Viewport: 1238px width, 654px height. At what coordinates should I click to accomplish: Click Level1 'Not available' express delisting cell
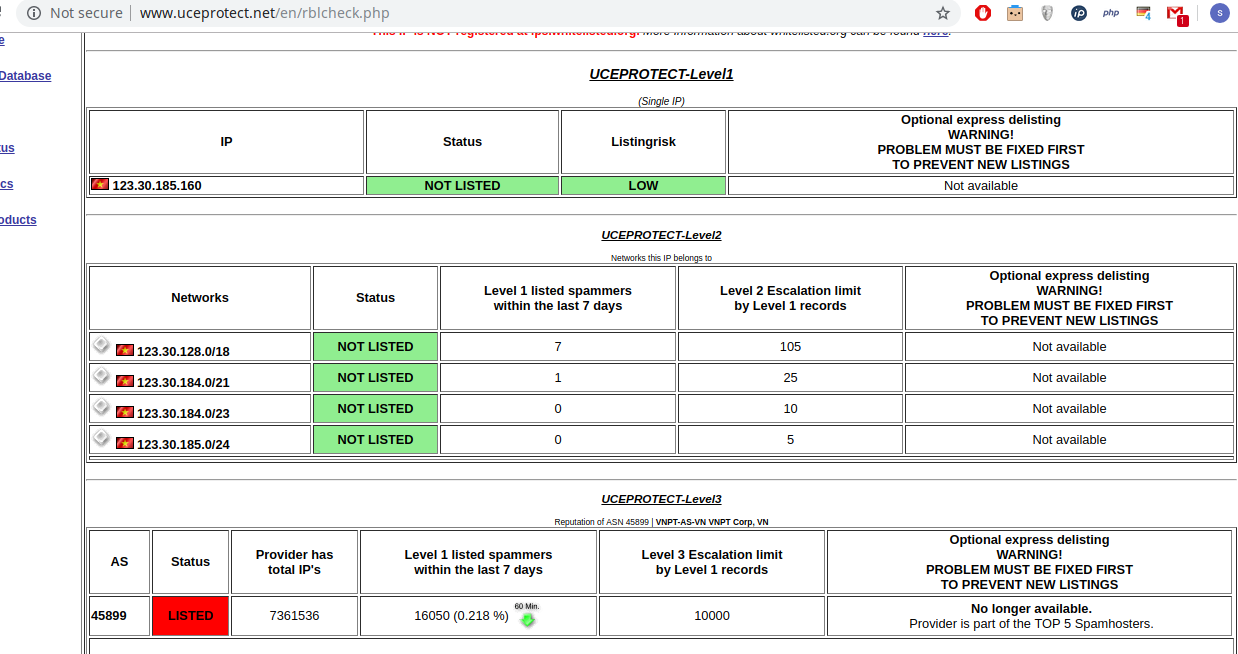[x=981, y=186]
